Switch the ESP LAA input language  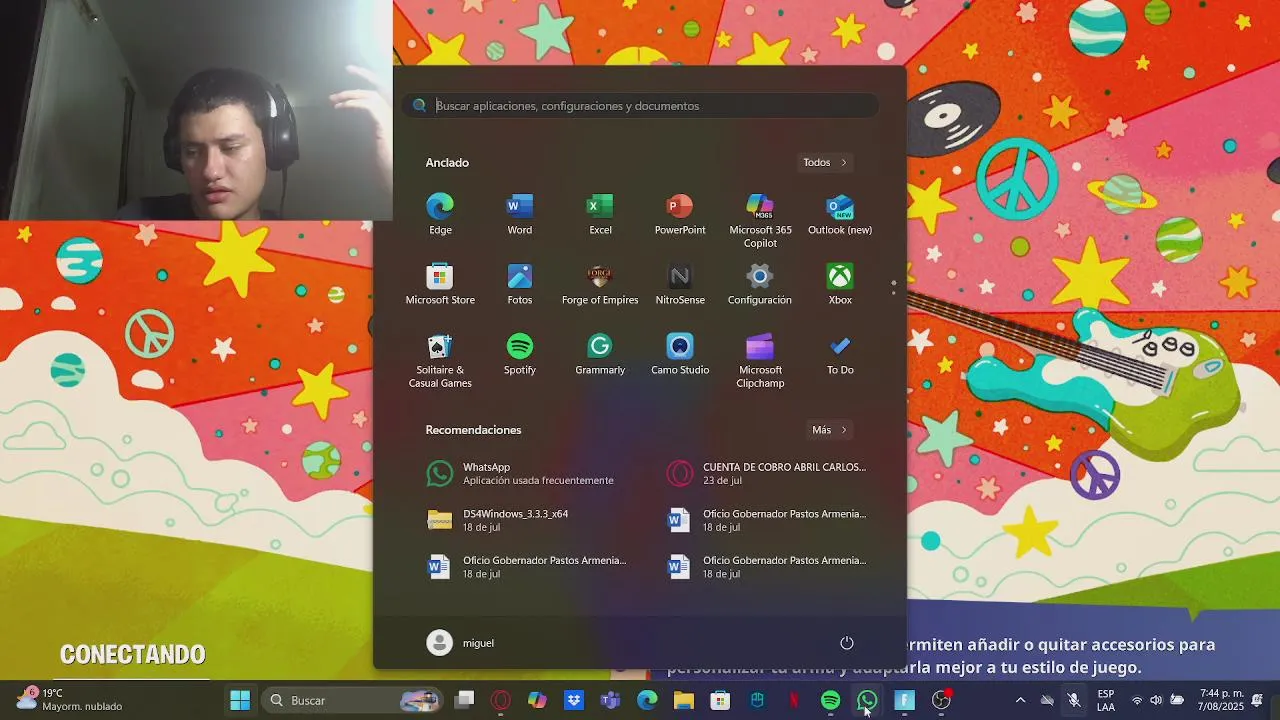click(1106, 700)
